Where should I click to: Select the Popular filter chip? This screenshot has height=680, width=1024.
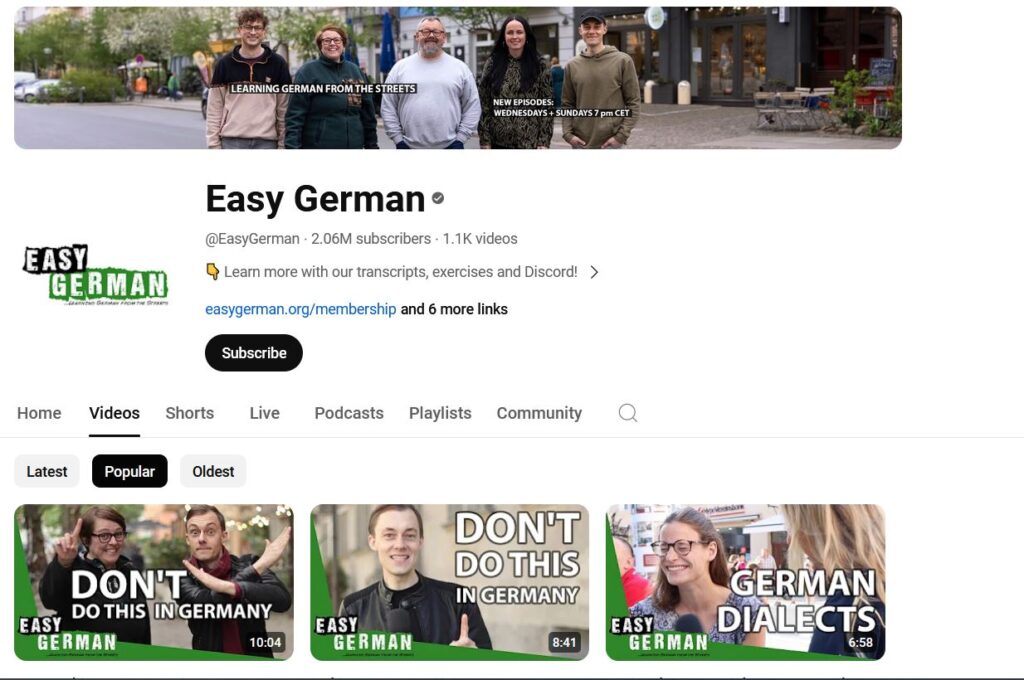tap(129, 470)
